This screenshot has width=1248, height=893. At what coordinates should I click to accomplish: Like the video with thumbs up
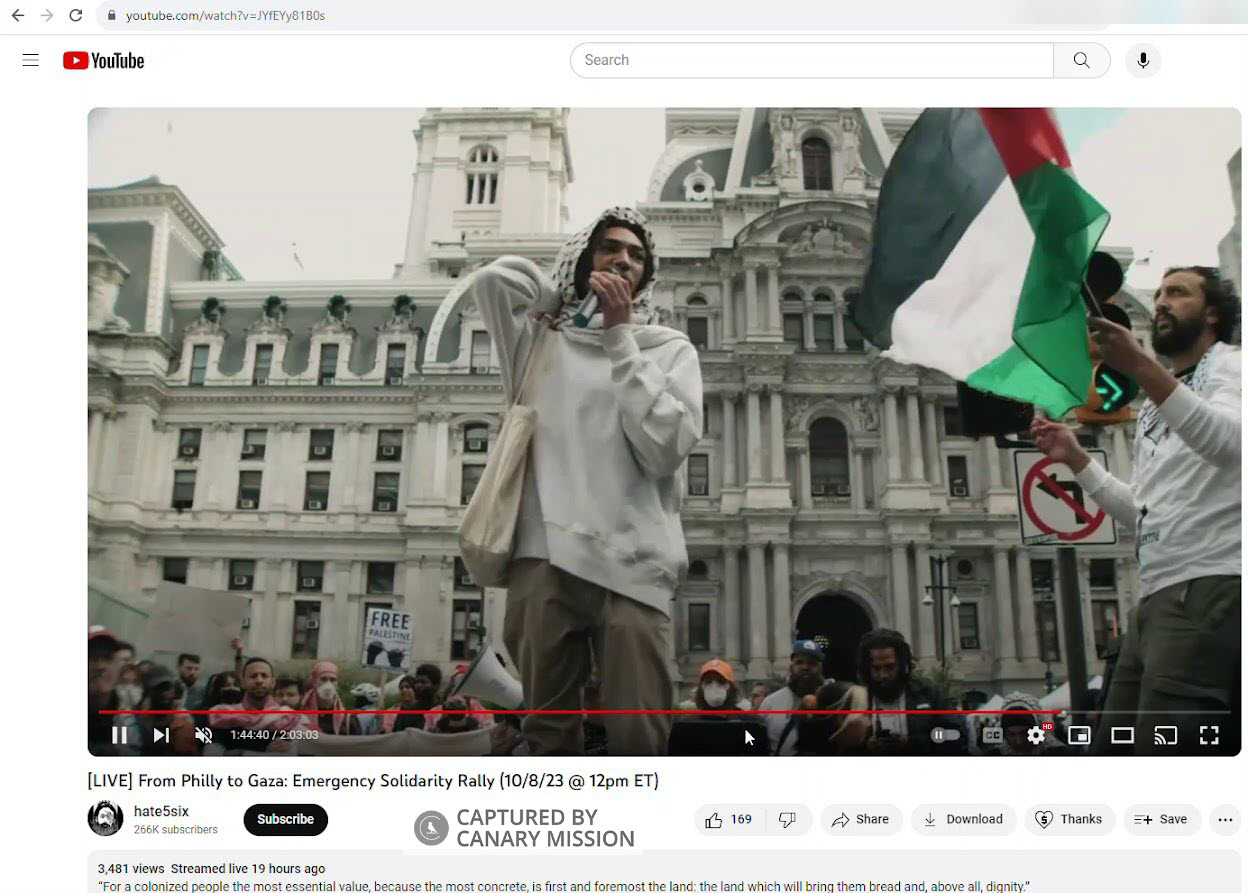[x=728, y=819]
